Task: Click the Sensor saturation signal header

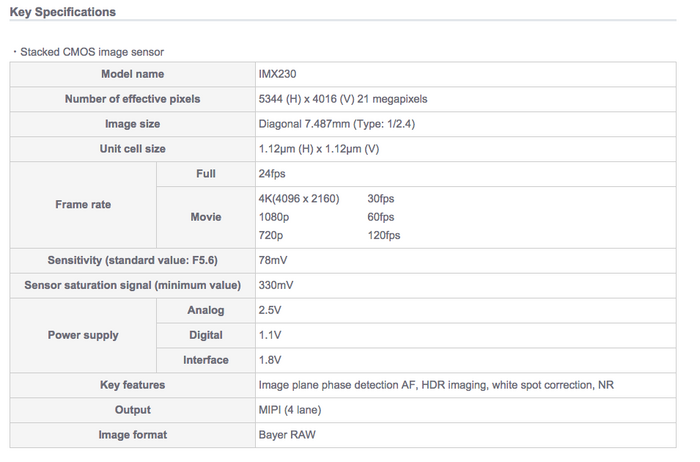Action: tap(132, 285)
